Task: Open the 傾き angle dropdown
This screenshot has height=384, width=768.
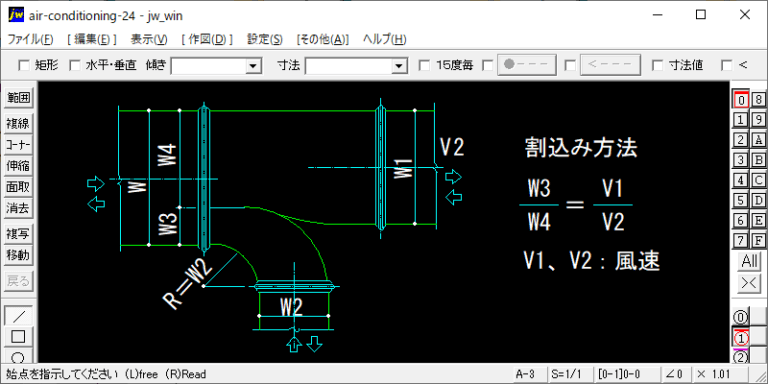Action: point(253,66)
